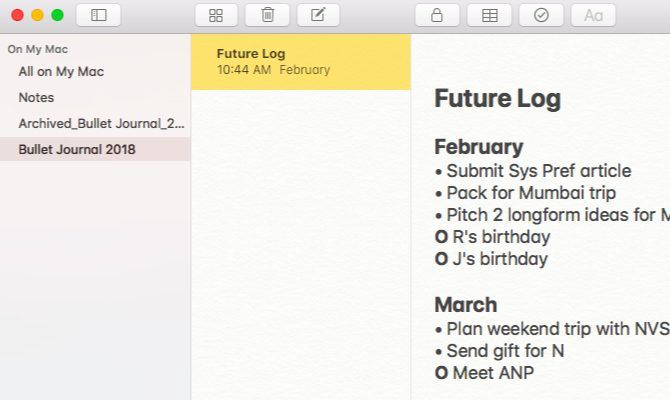The image size is (670, 400).
Task: Click the March heading in the note
Action: coord(465,305)
